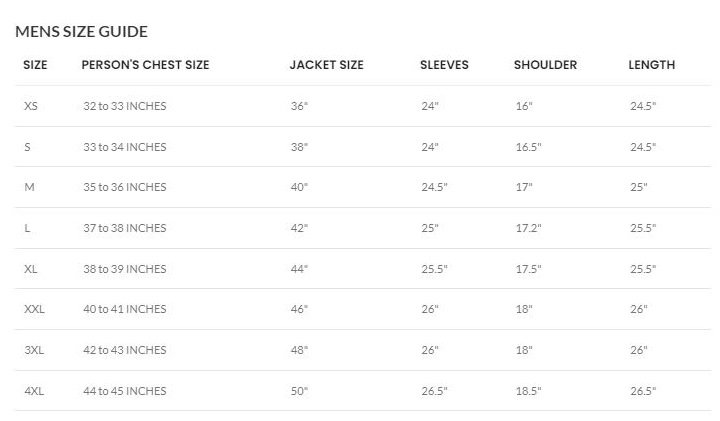Image resolution: width=720 pixels, height=421 pixels.
Task: Click the XXL size row label
Action: (x=34, y=310)
